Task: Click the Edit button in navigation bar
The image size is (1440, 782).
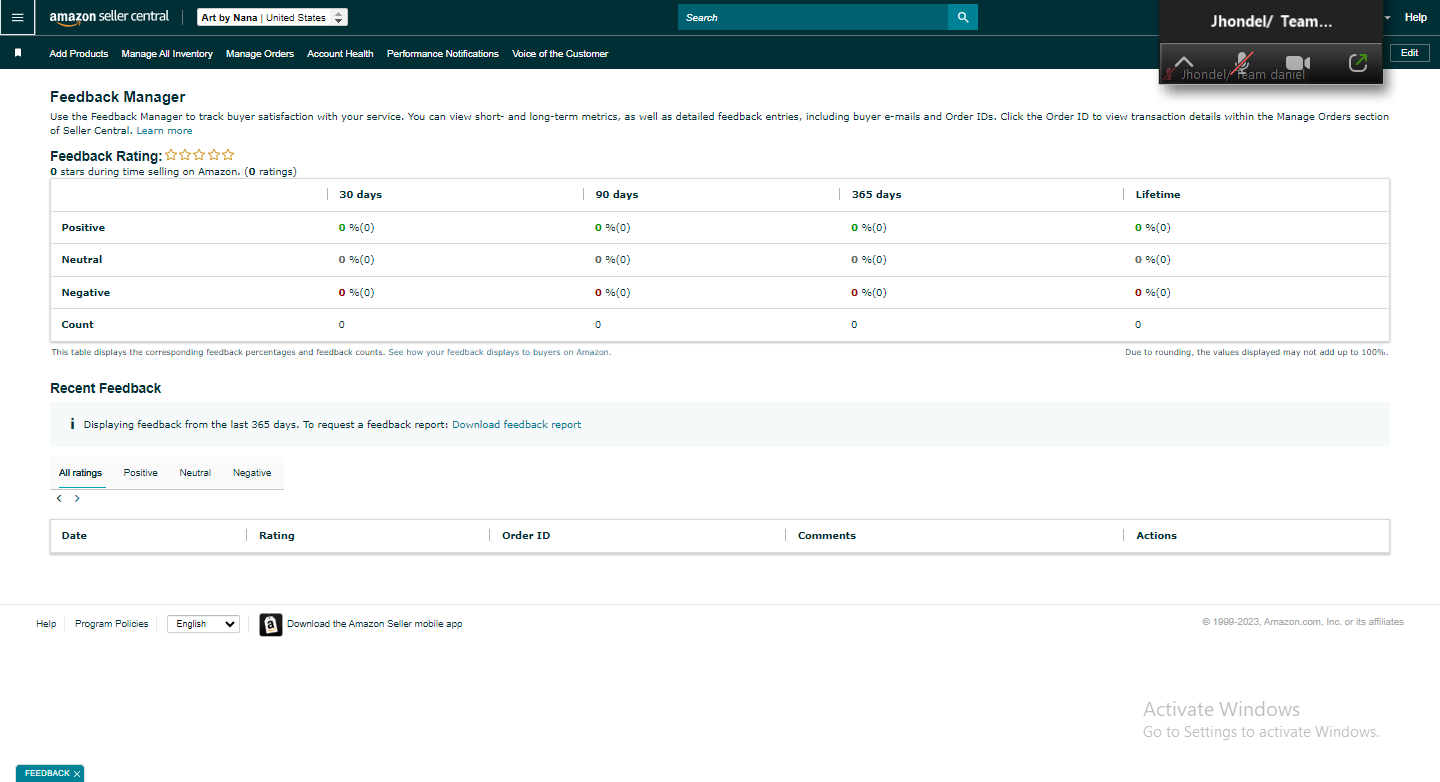Action: 1409,53
